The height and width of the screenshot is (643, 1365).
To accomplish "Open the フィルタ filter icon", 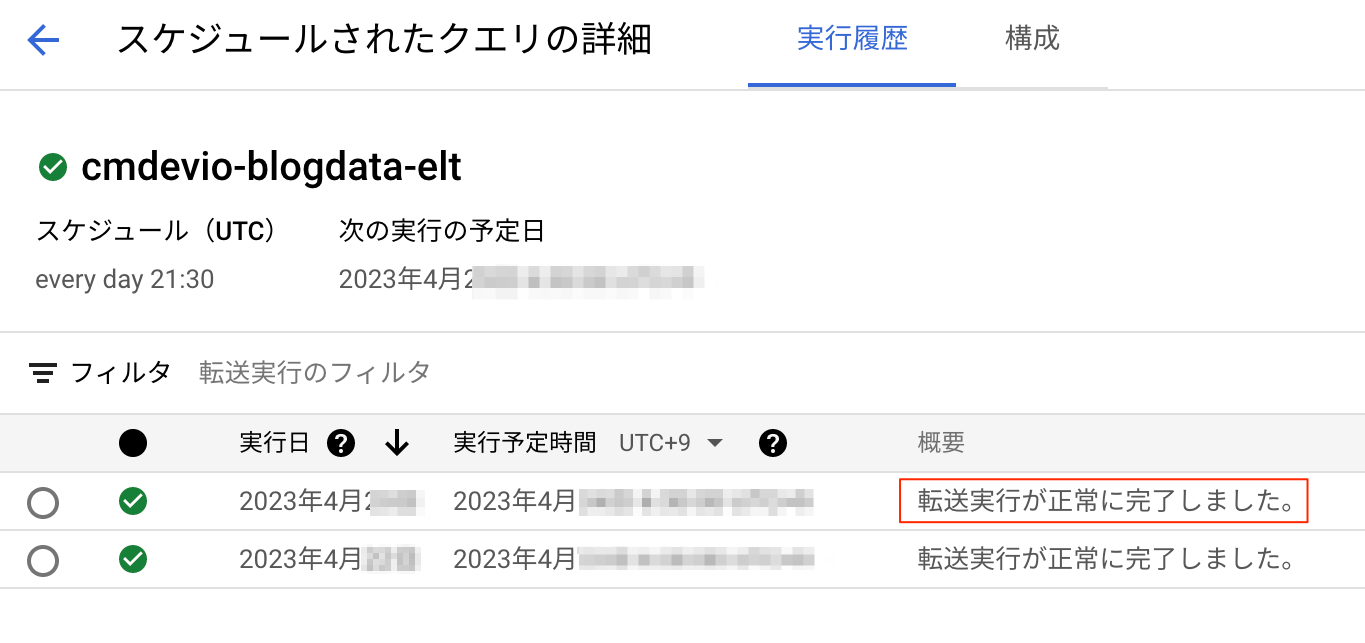I will tap(42, 373).
